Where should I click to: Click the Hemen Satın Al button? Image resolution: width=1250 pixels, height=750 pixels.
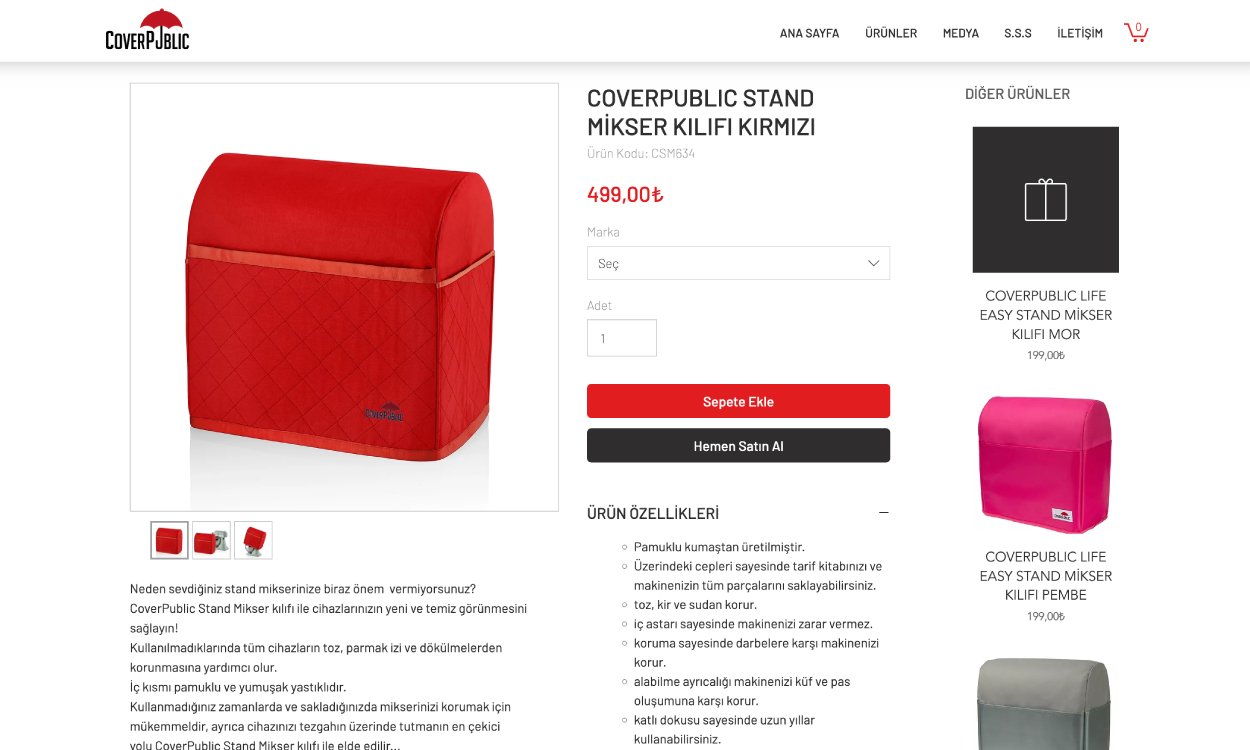(x=738, y=446)
